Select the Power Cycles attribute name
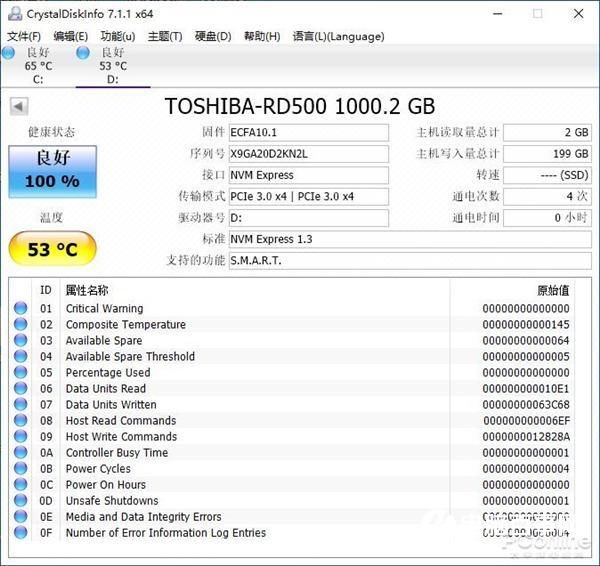 (98, 469)
